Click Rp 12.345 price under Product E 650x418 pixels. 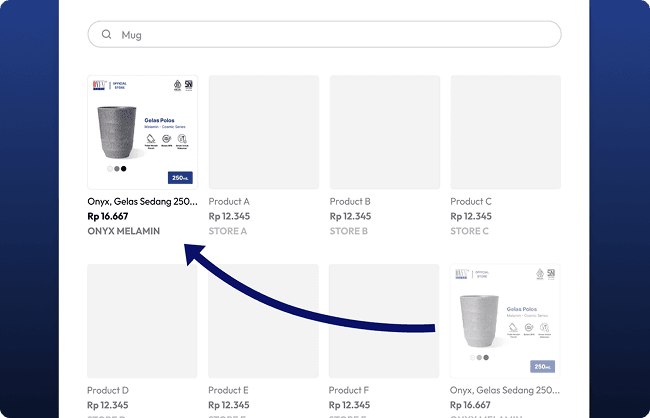pyautogui.click(x=229, y=405)
